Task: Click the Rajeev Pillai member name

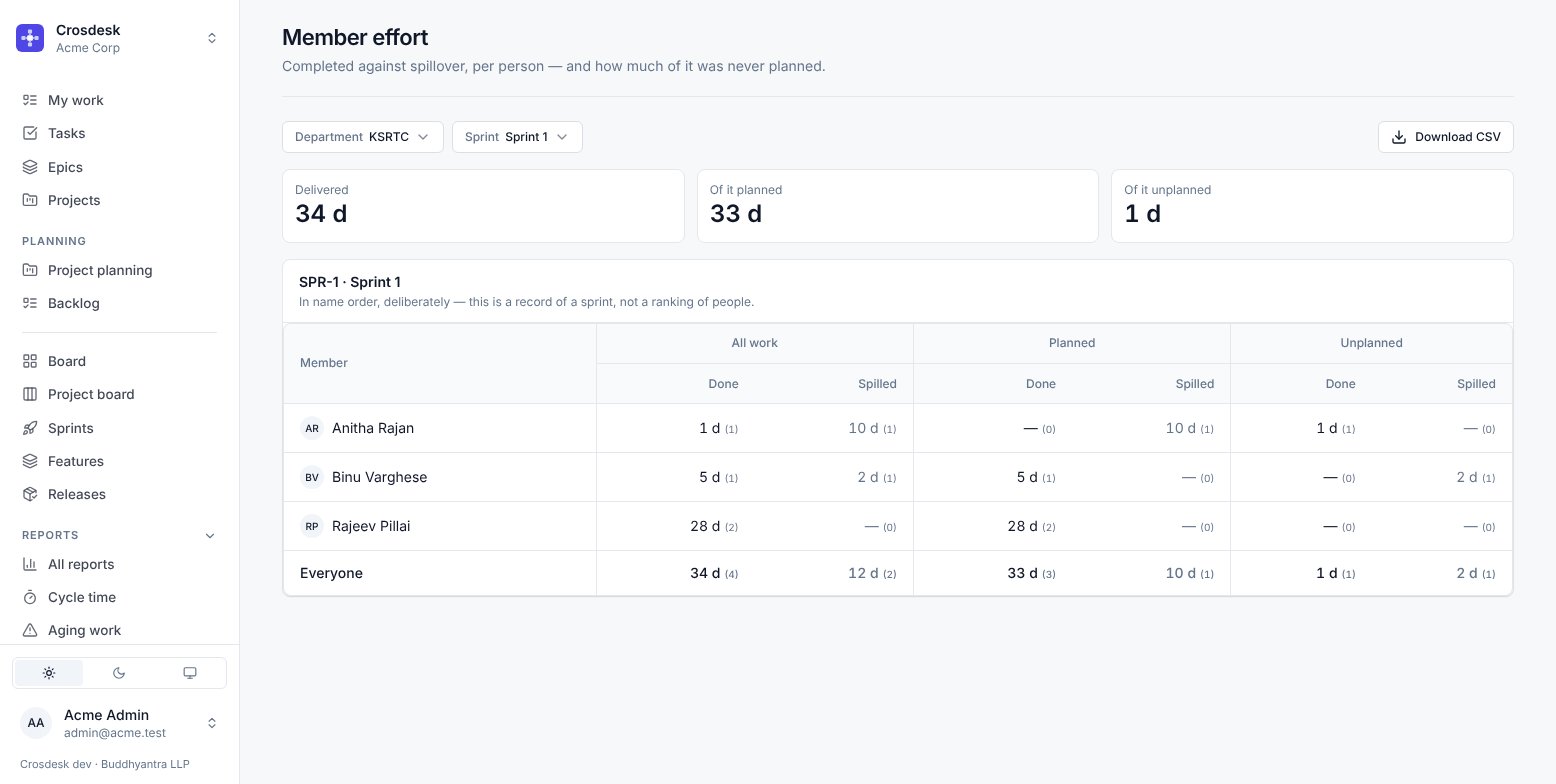Action: [371, 526]
